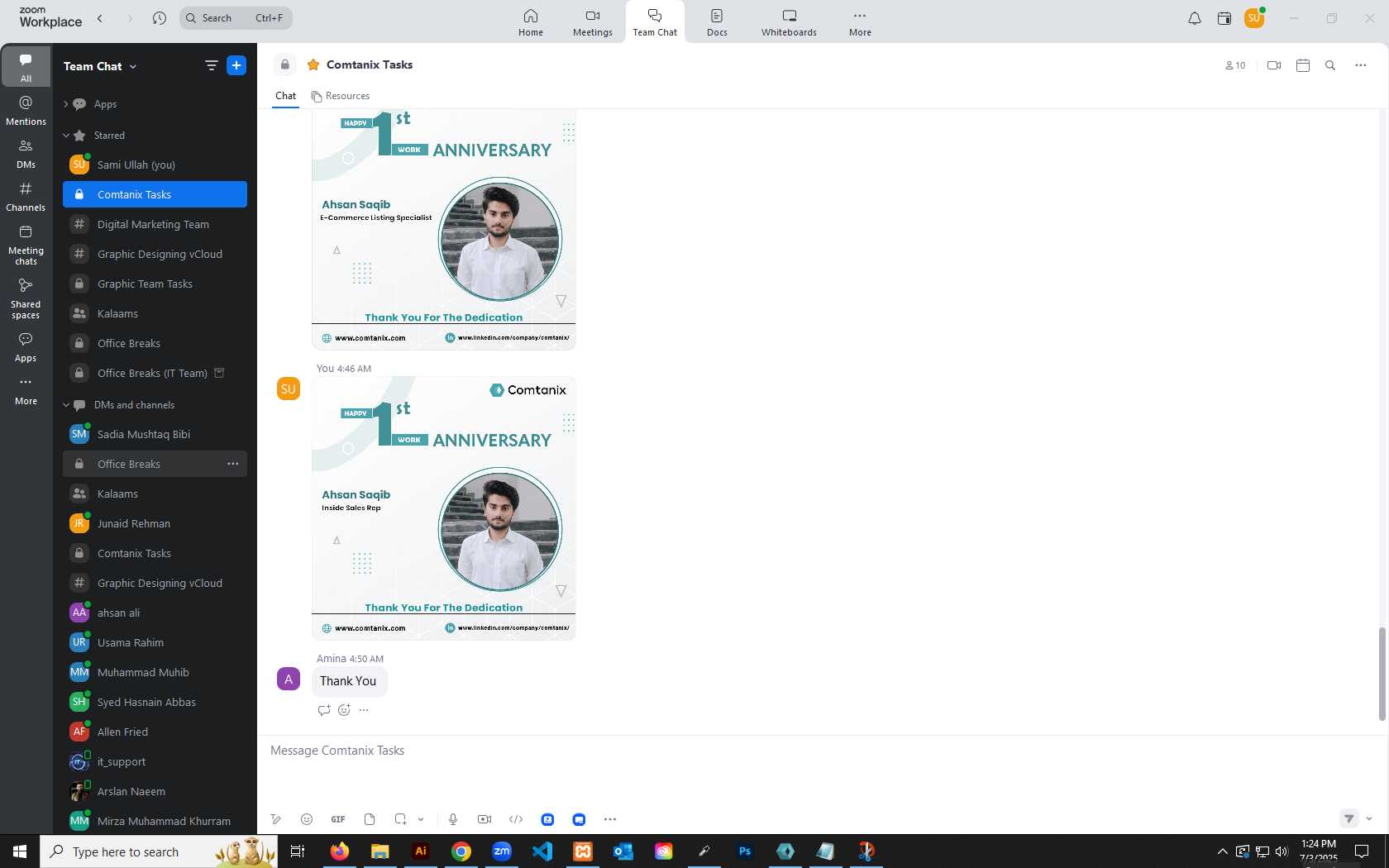This screenshot has height=868, width=1389.
Task: Open the E-Commerce Listing Specialist anniversary image
Action: [443, 230]
